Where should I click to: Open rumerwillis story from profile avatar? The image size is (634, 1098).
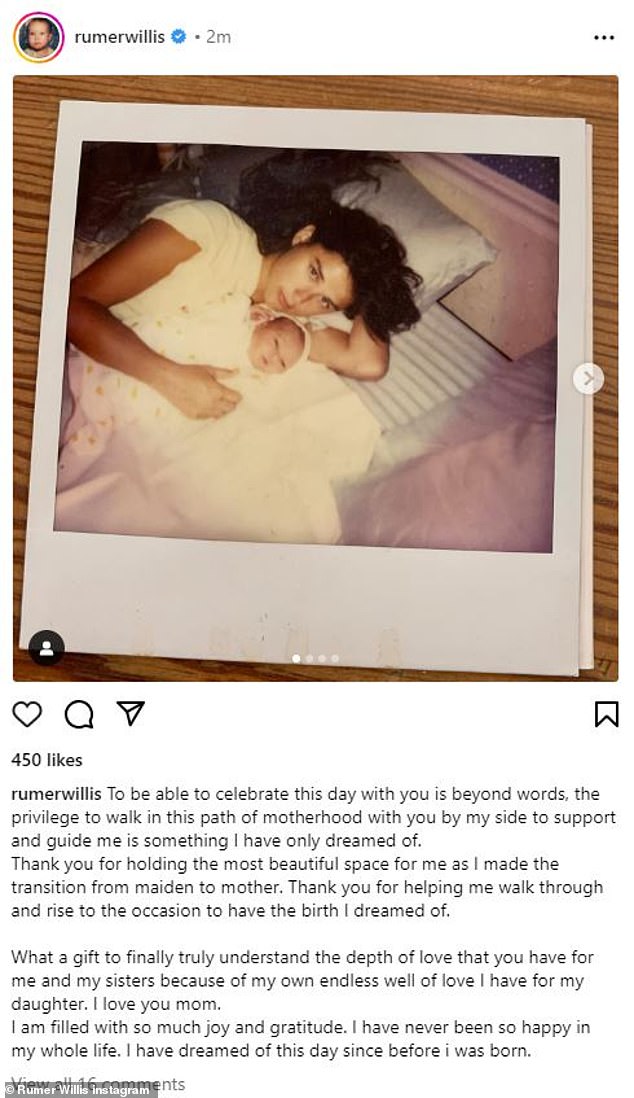(39, 37)
